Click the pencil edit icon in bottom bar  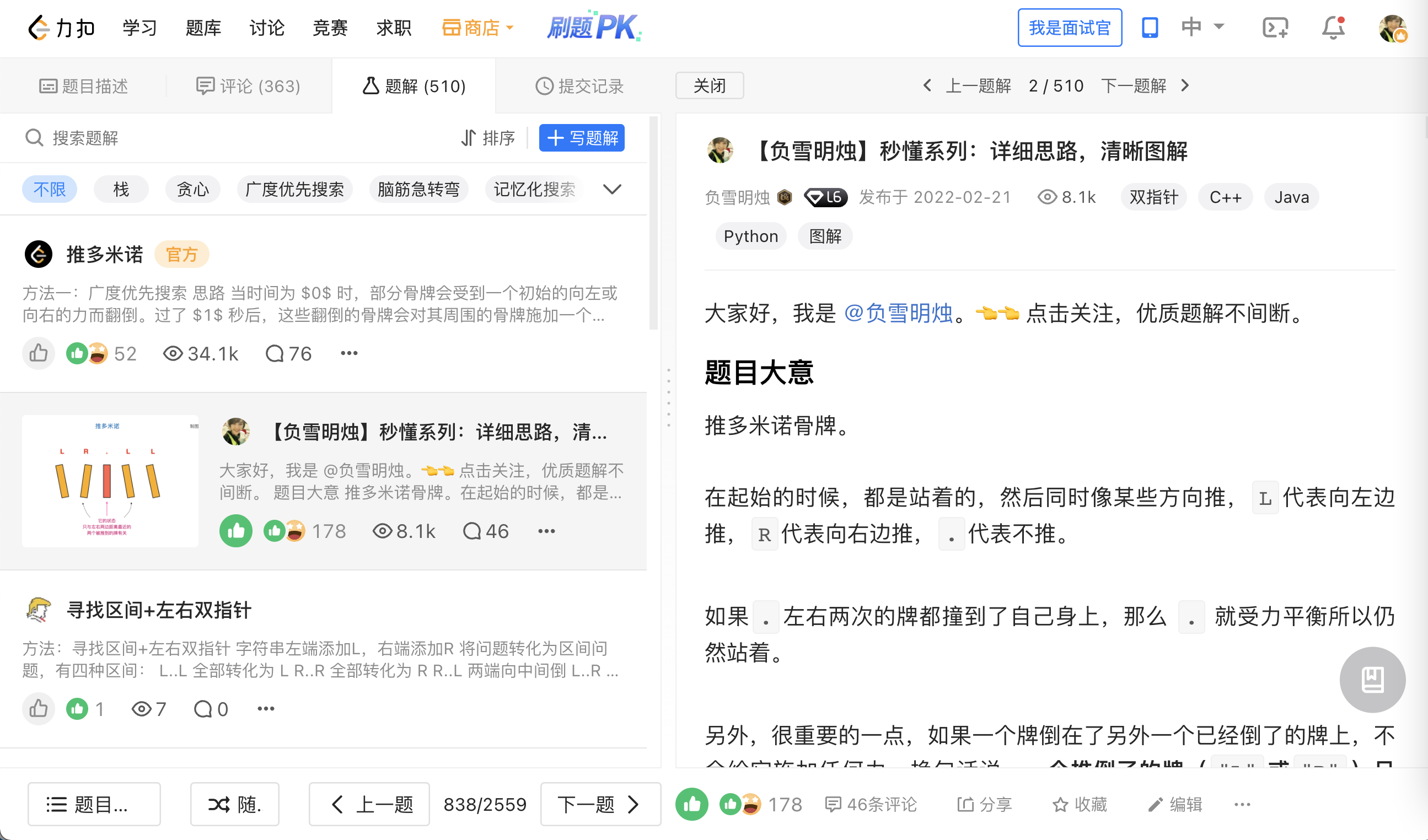1156,804
